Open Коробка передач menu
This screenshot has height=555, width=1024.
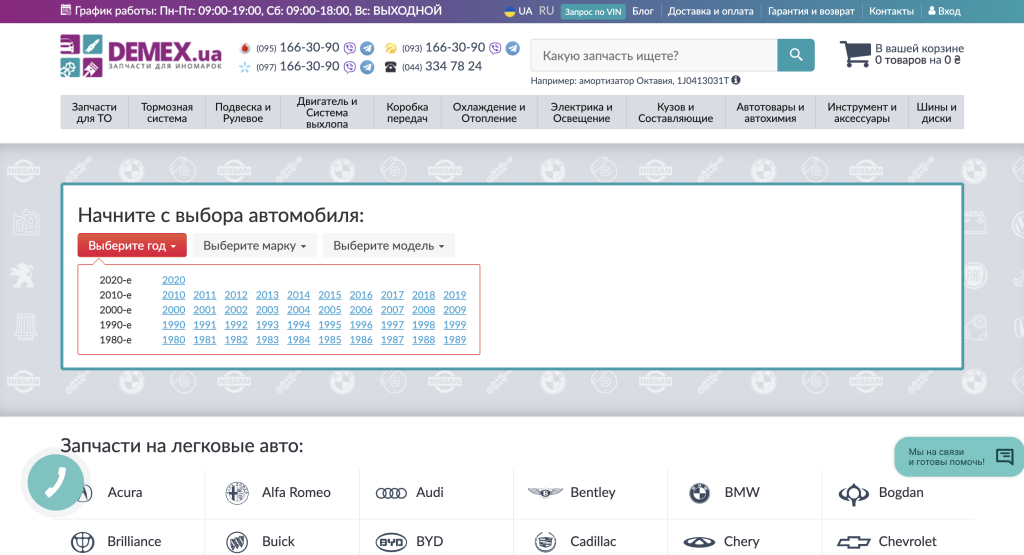[408, 112]
